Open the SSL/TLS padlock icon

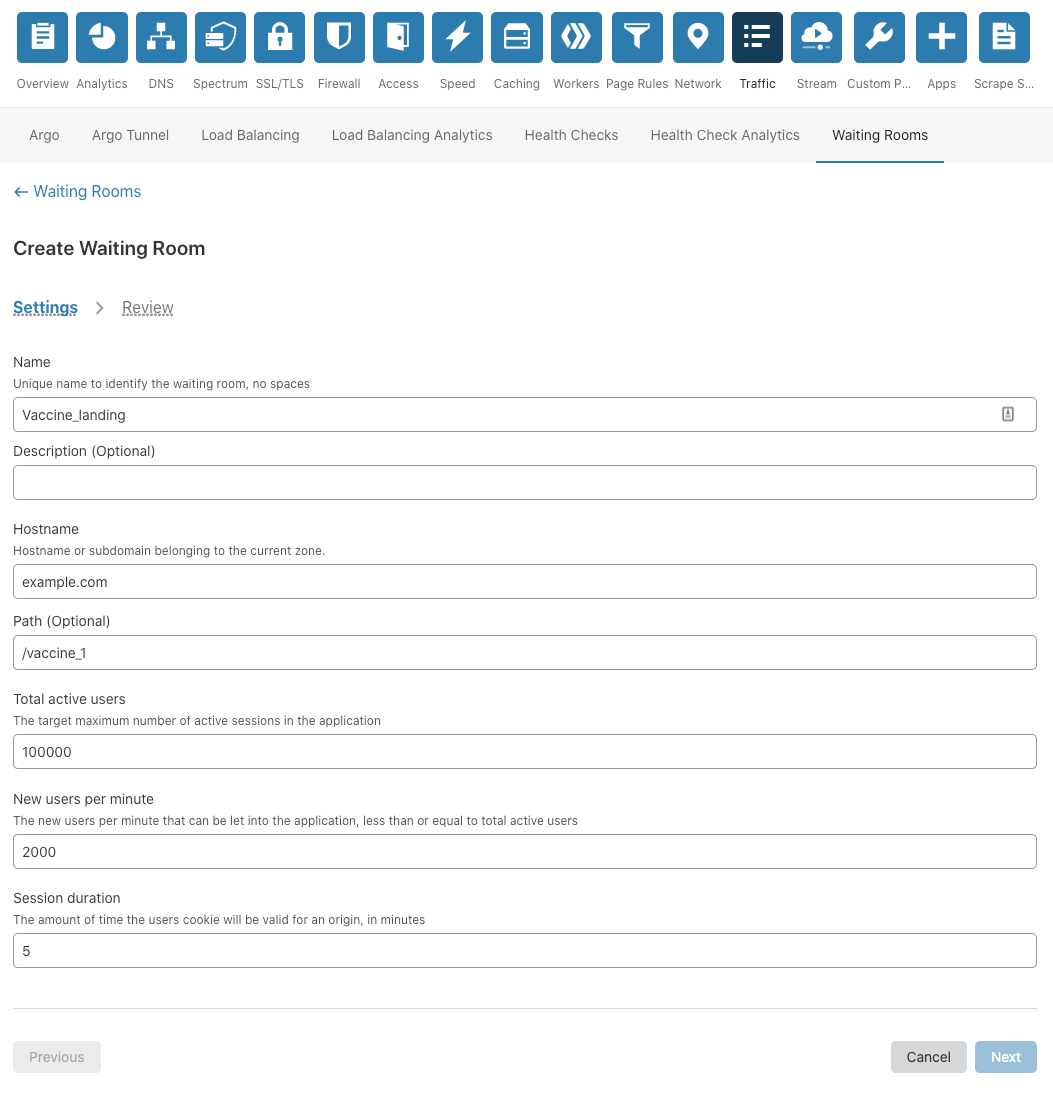tap(280, 37)
